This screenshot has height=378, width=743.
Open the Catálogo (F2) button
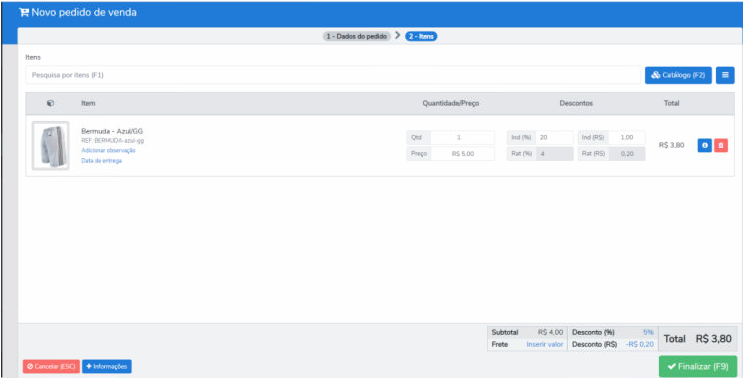click(x=678, y=75)
